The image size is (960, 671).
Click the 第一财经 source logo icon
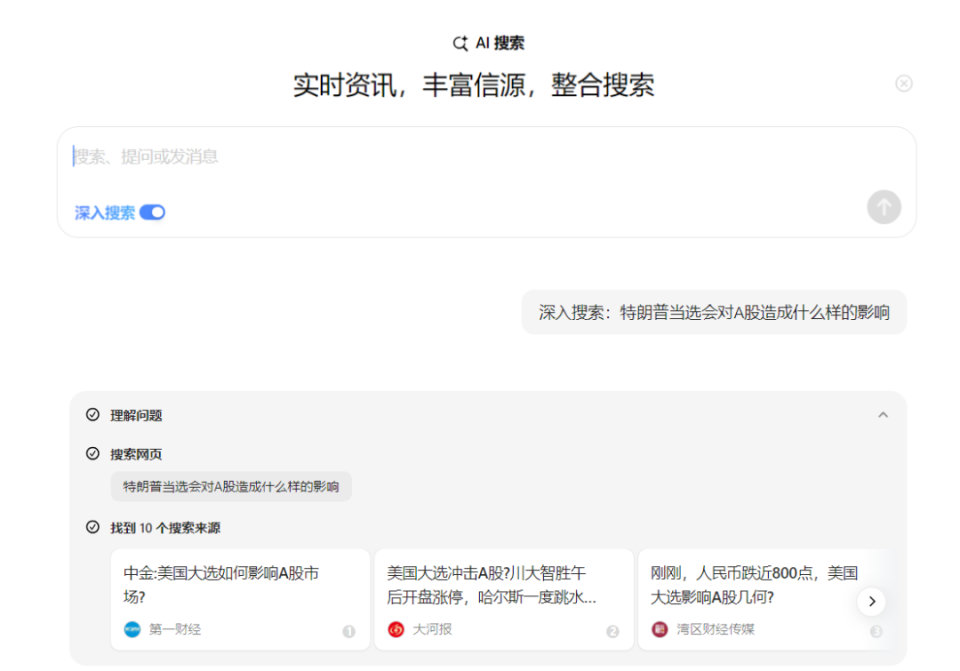pos(131,631)
